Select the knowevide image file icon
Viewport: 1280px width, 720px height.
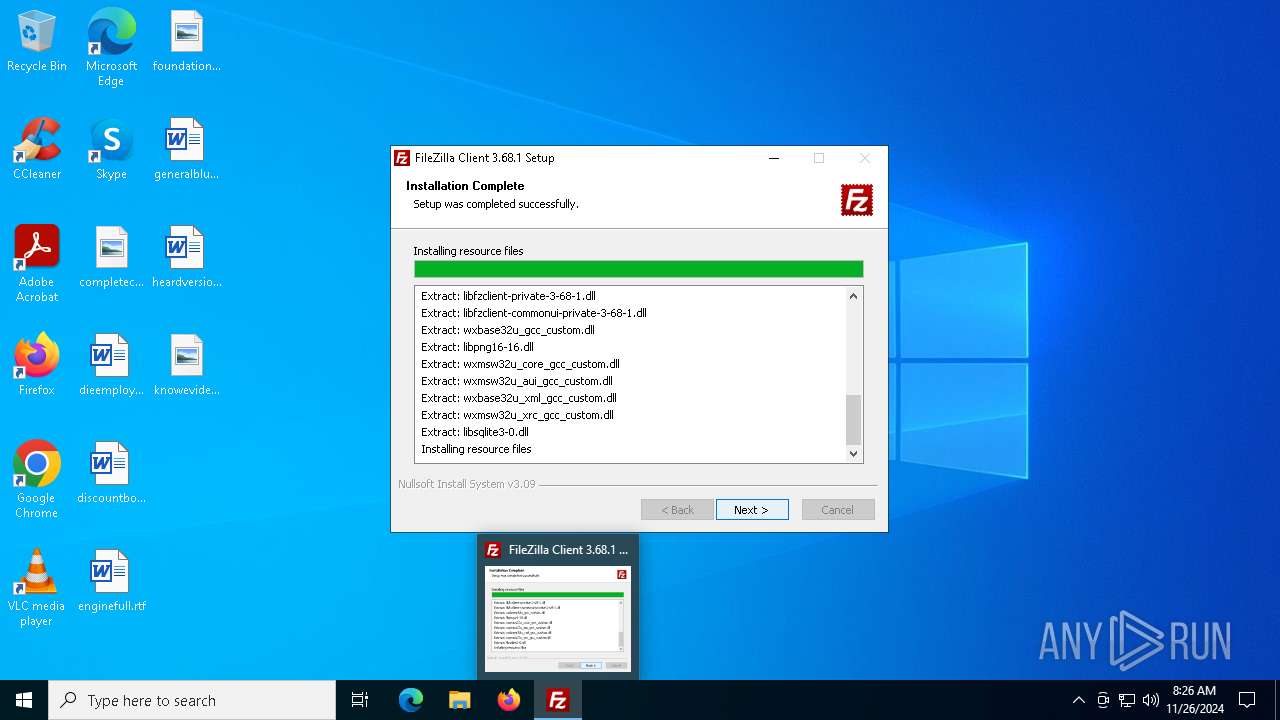click(186, 366)
